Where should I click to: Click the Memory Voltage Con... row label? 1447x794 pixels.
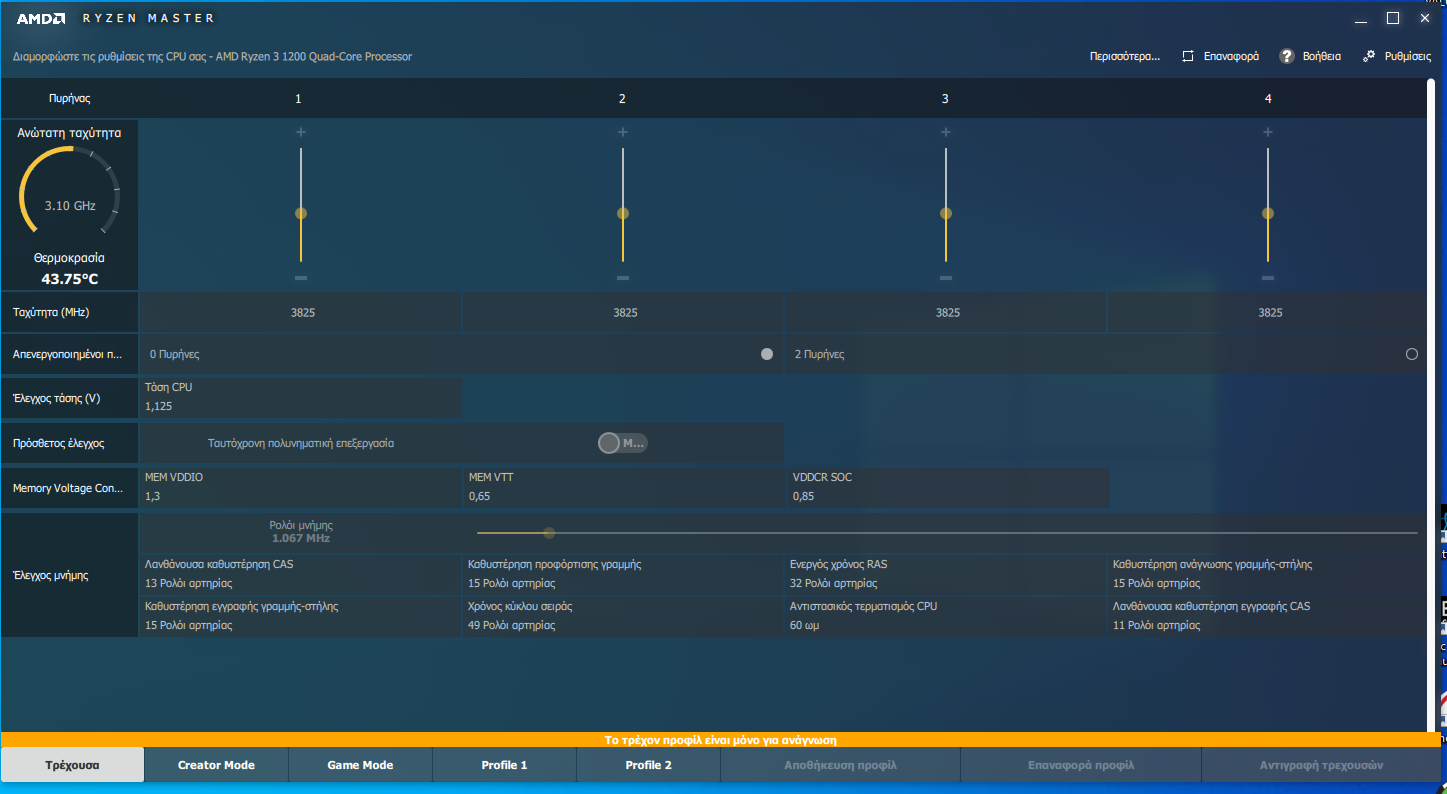68,488
